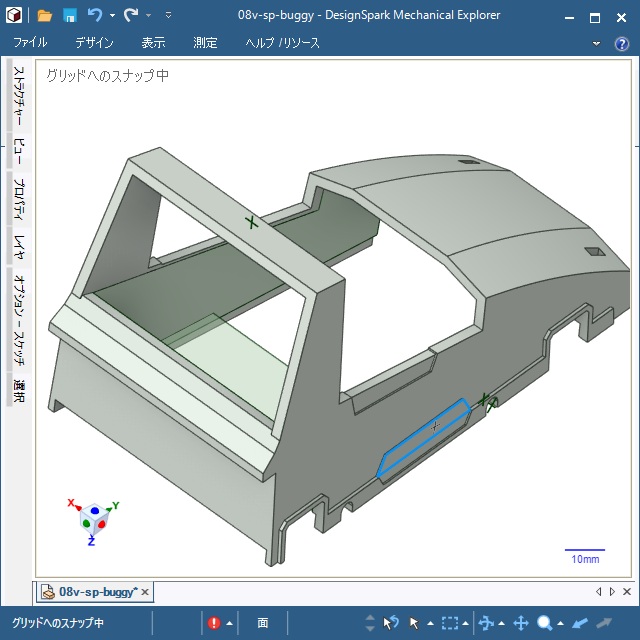Undo the last action with the undo arrow
The image size is (640, 640).
(x=95, y=16)
